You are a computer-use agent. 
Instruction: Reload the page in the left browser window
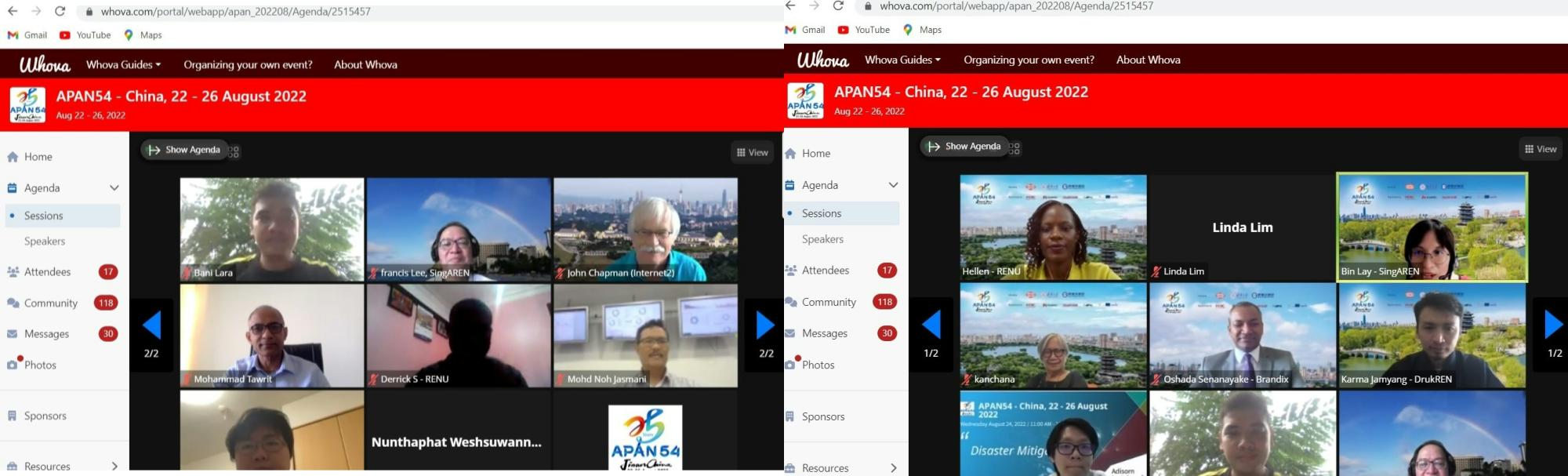click(x=60, y=11)
